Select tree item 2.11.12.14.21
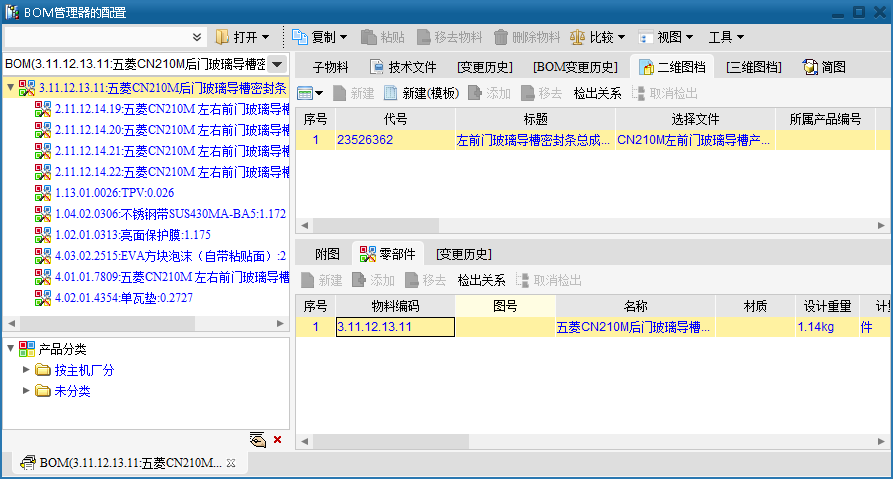Image resolution: width=893 pixels, height=479 pixels. click(162, 151)
